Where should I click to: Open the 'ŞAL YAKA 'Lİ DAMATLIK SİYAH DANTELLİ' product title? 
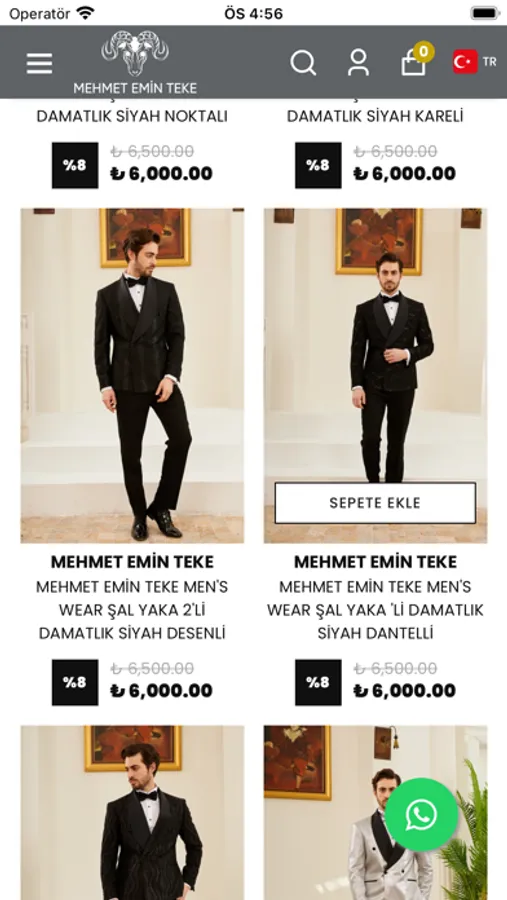(x=376, y=610)
